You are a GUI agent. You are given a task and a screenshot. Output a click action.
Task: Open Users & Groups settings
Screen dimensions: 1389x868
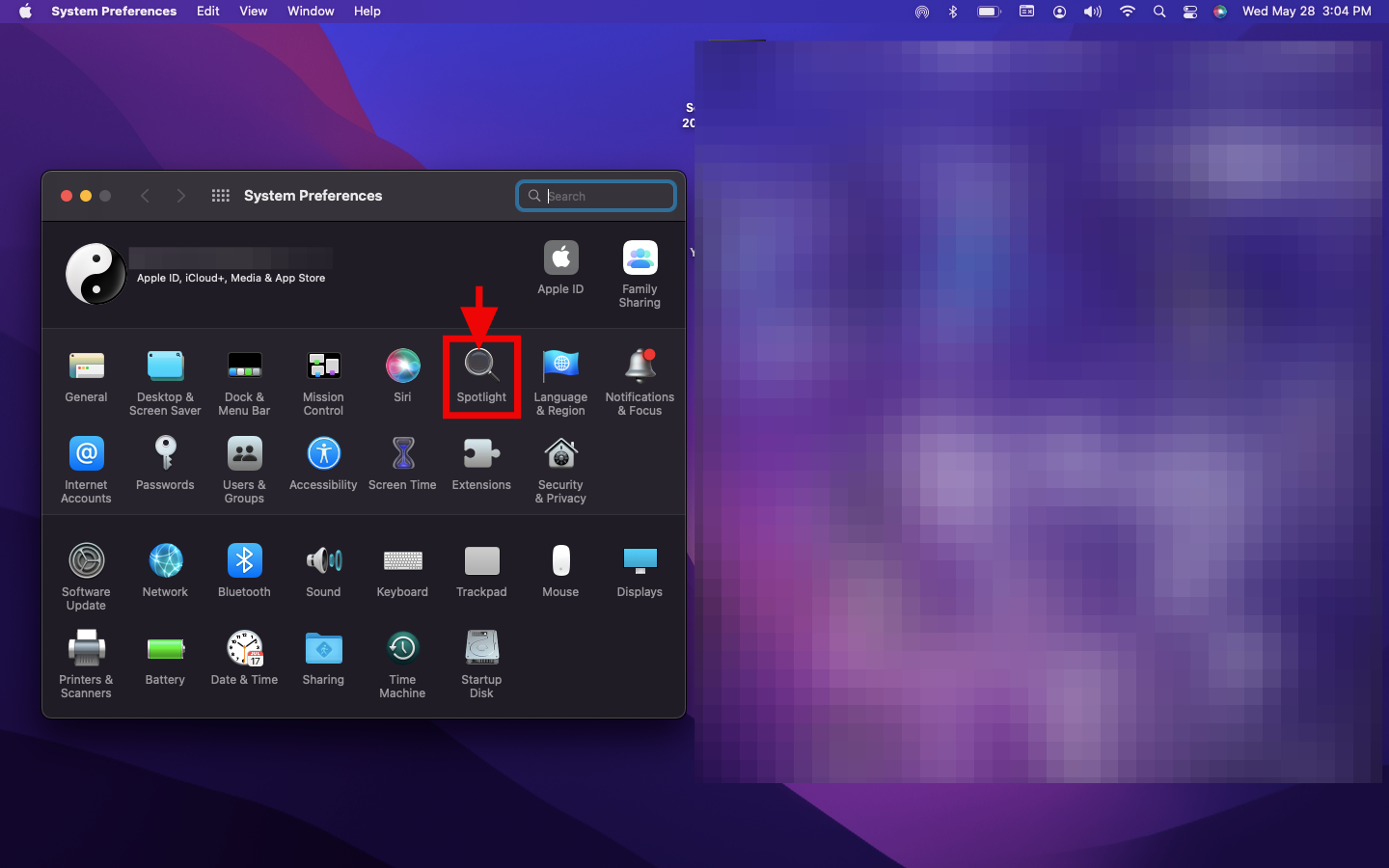pos(244,471)
